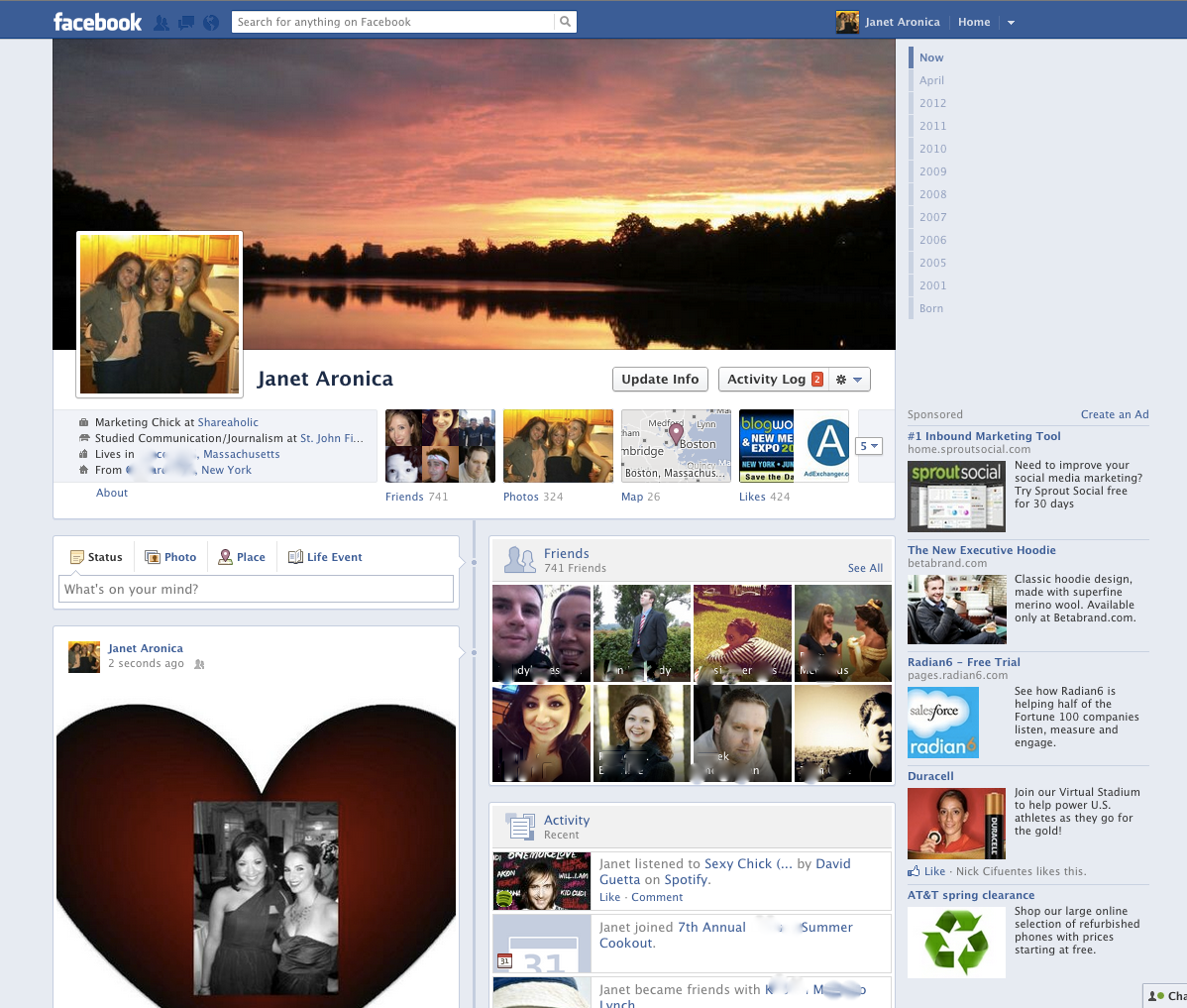
Task: Type in the What's on your mind field
Action: (x=256, y=588)
